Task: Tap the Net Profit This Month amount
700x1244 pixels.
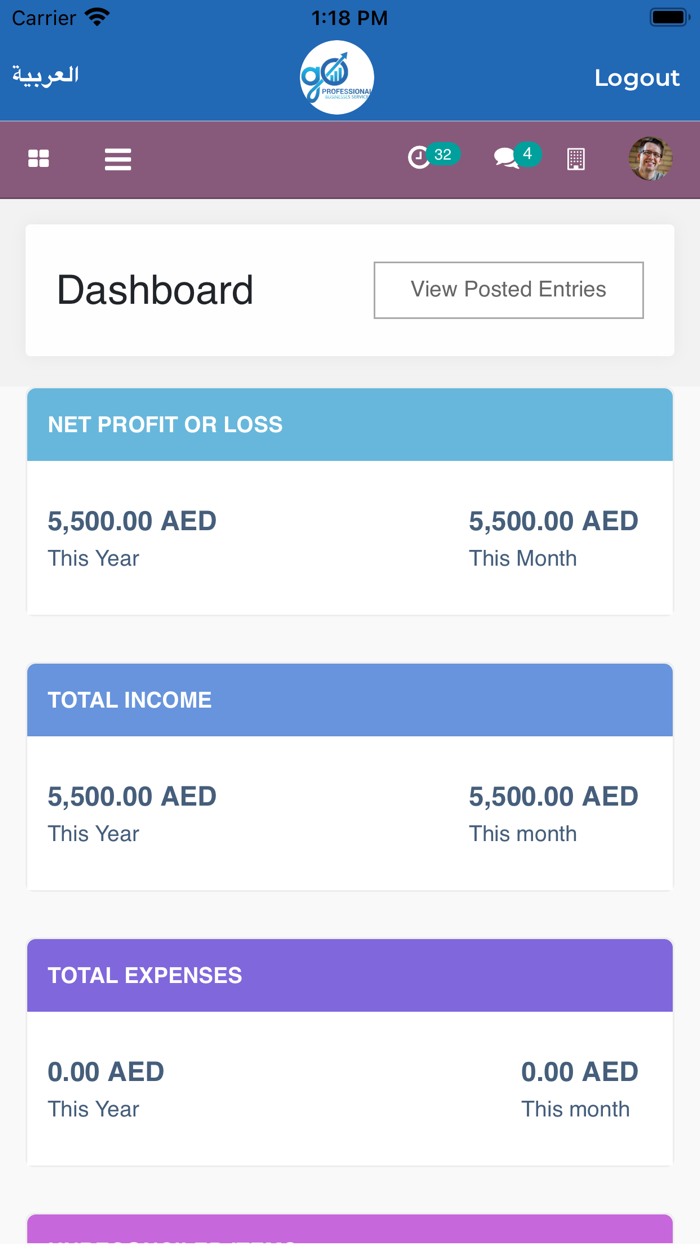Action: pos(553,521)
